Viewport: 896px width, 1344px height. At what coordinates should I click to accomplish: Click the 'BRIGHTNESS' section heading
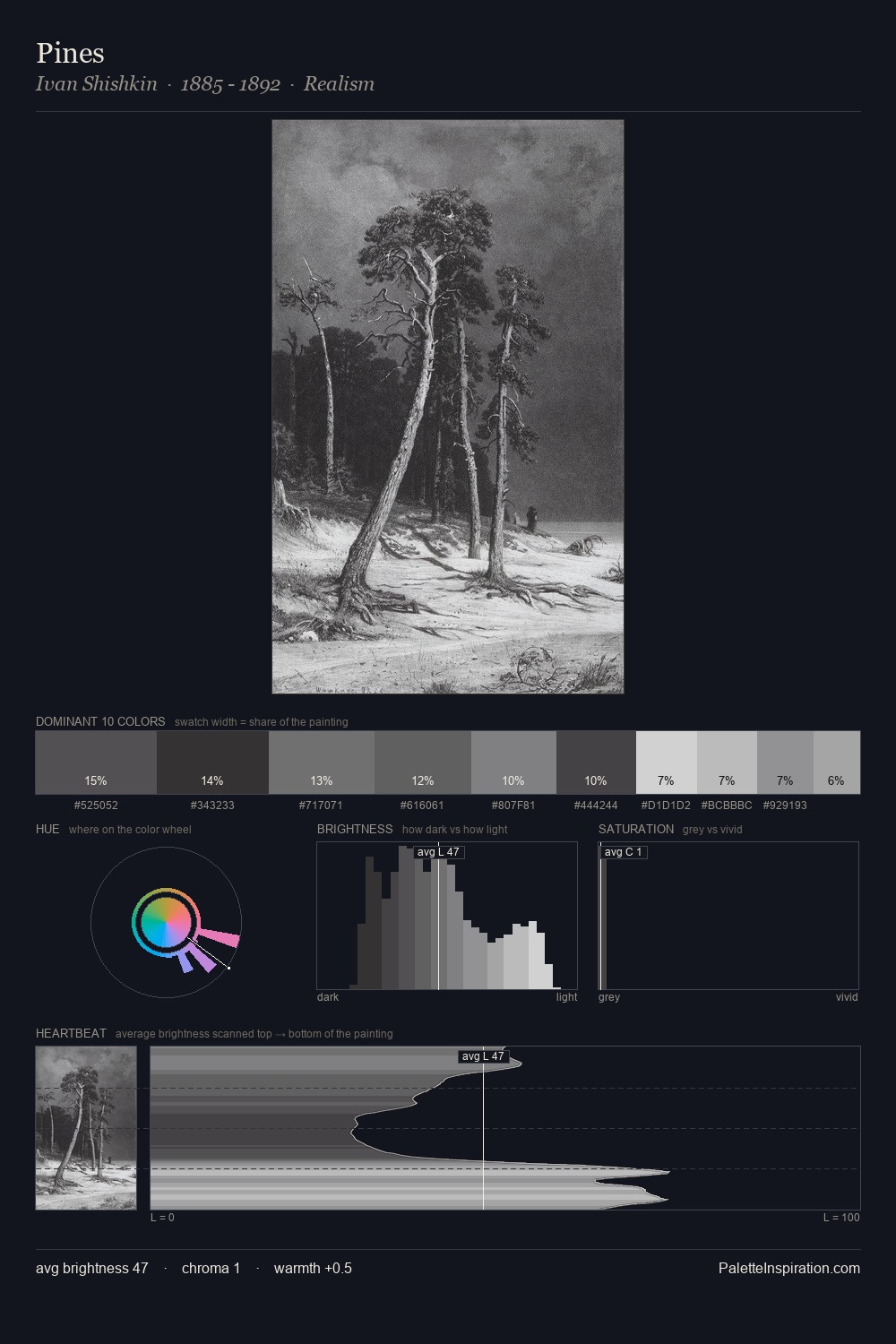coord(355,829)
